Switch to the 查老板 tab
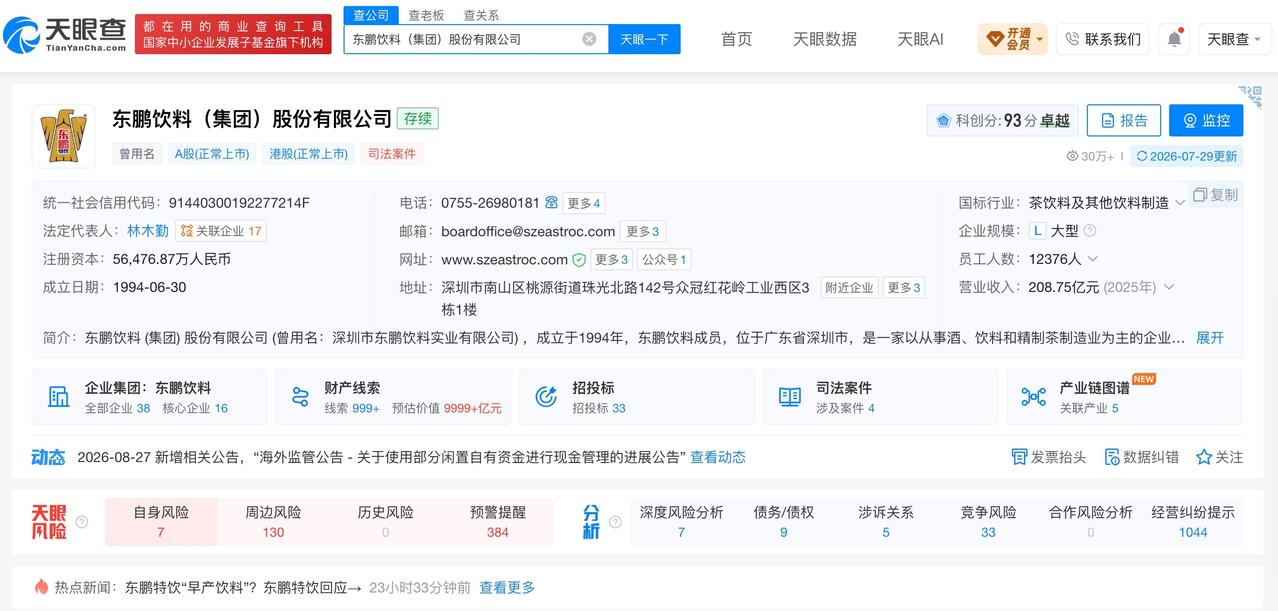The image size is (1278, 611). (x=426, y=15)
